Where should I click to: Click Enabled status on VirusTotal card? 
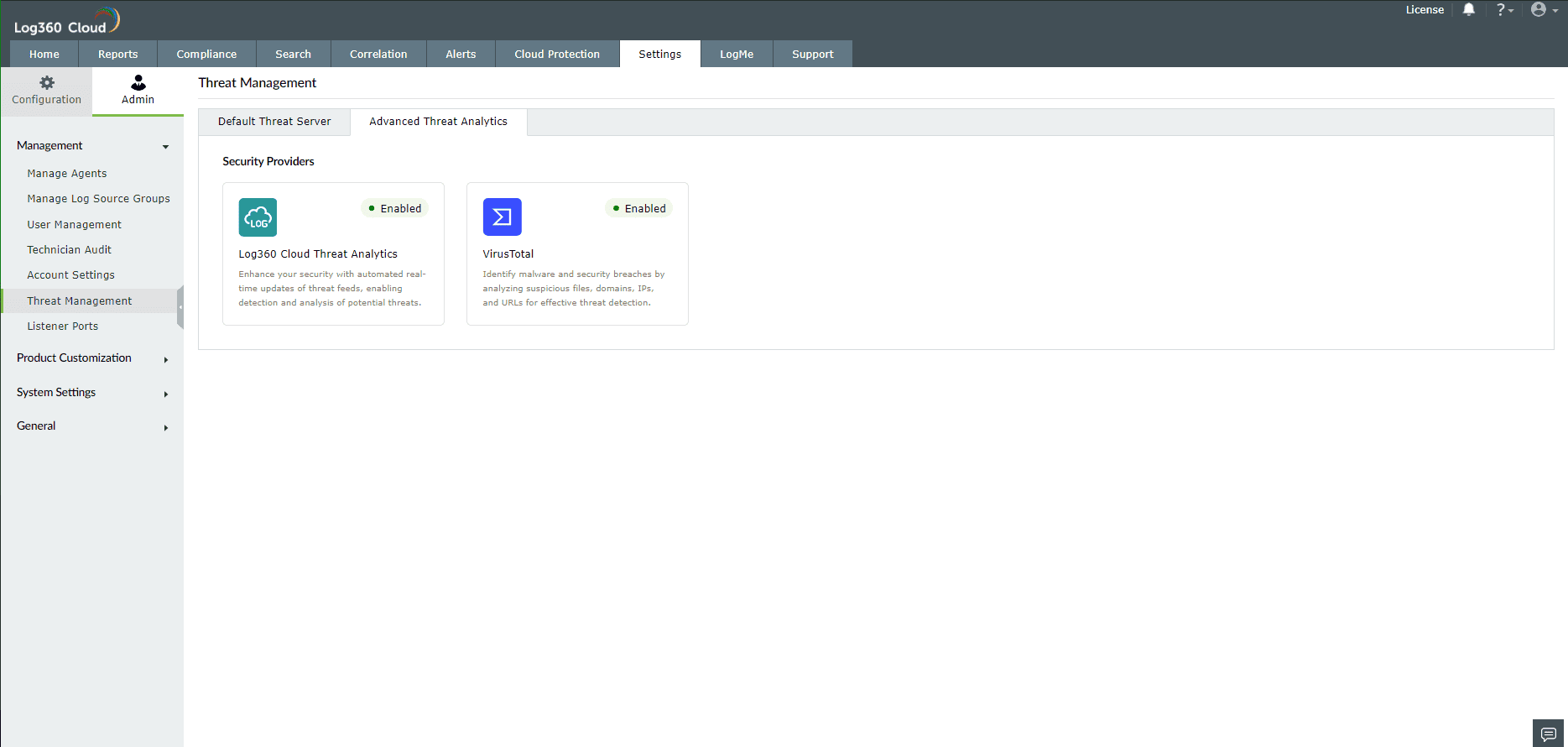639,208
